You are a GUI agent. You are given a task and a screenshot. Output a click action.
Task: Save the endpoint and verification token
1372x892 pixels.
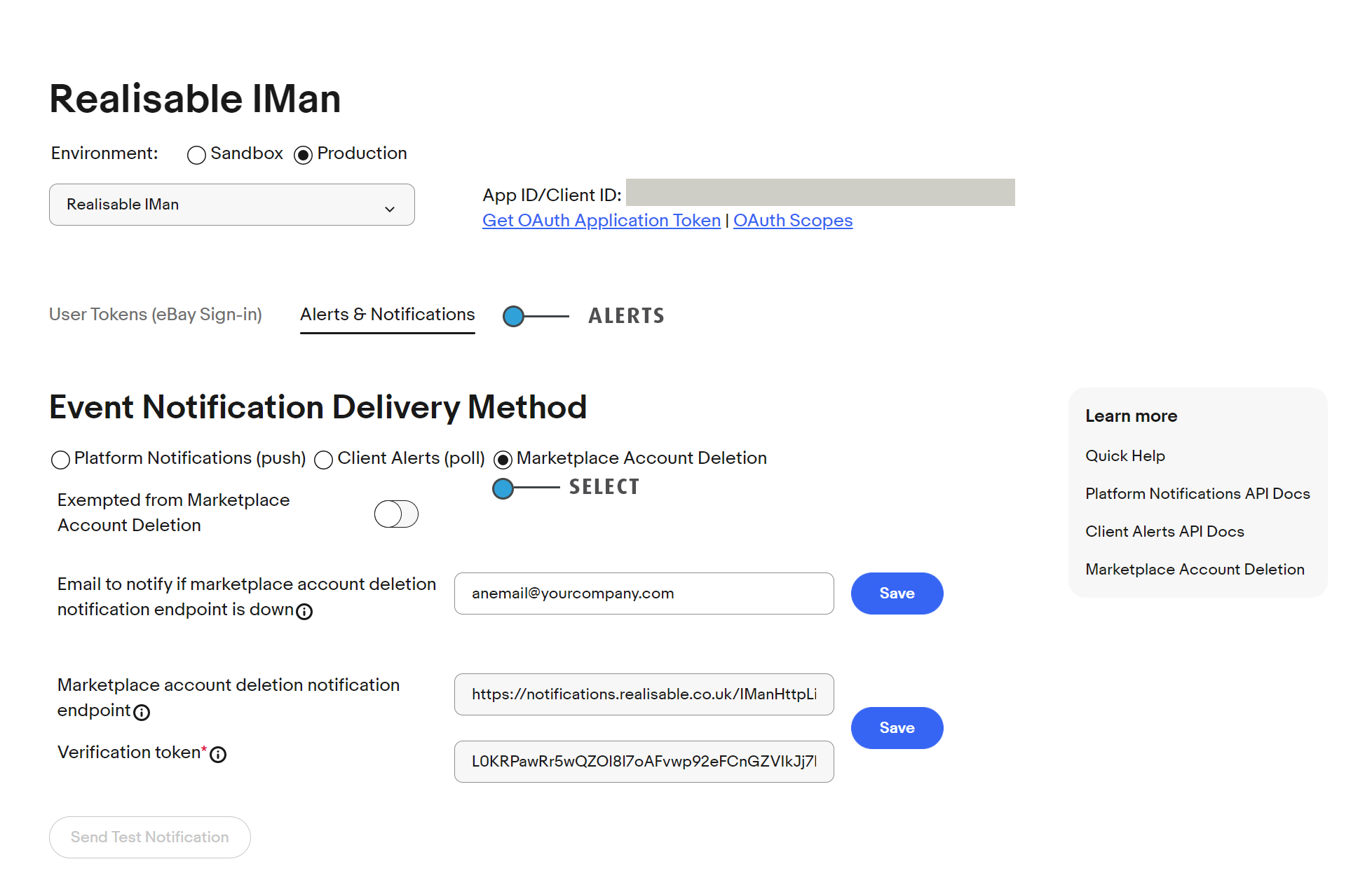point(897,728)
